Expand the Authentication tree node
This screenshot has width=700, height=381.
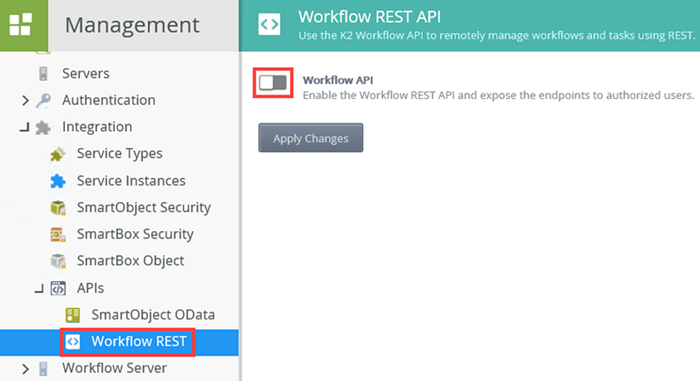click(x=25, y=100)
